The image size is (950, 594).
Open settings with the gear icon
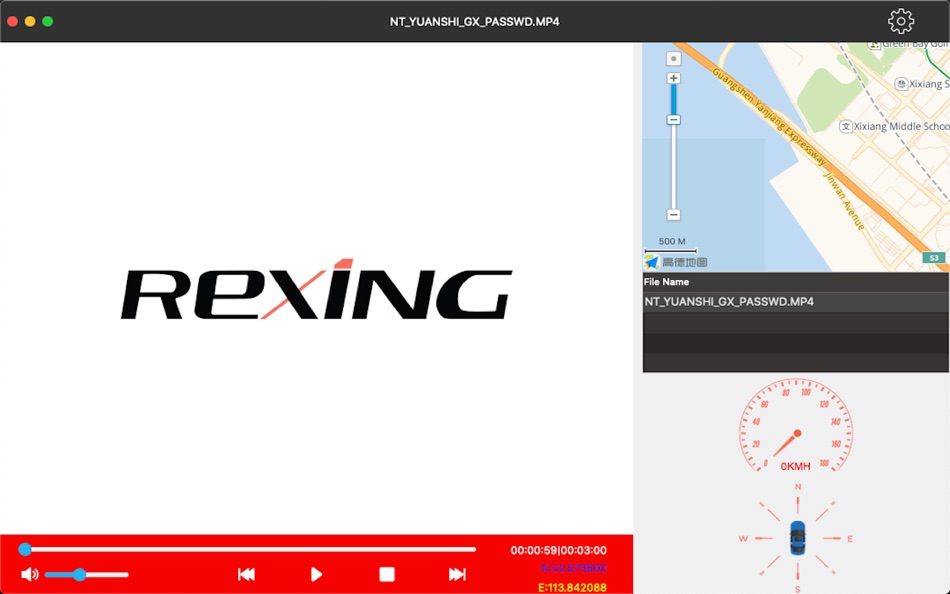tap(901, 21)
